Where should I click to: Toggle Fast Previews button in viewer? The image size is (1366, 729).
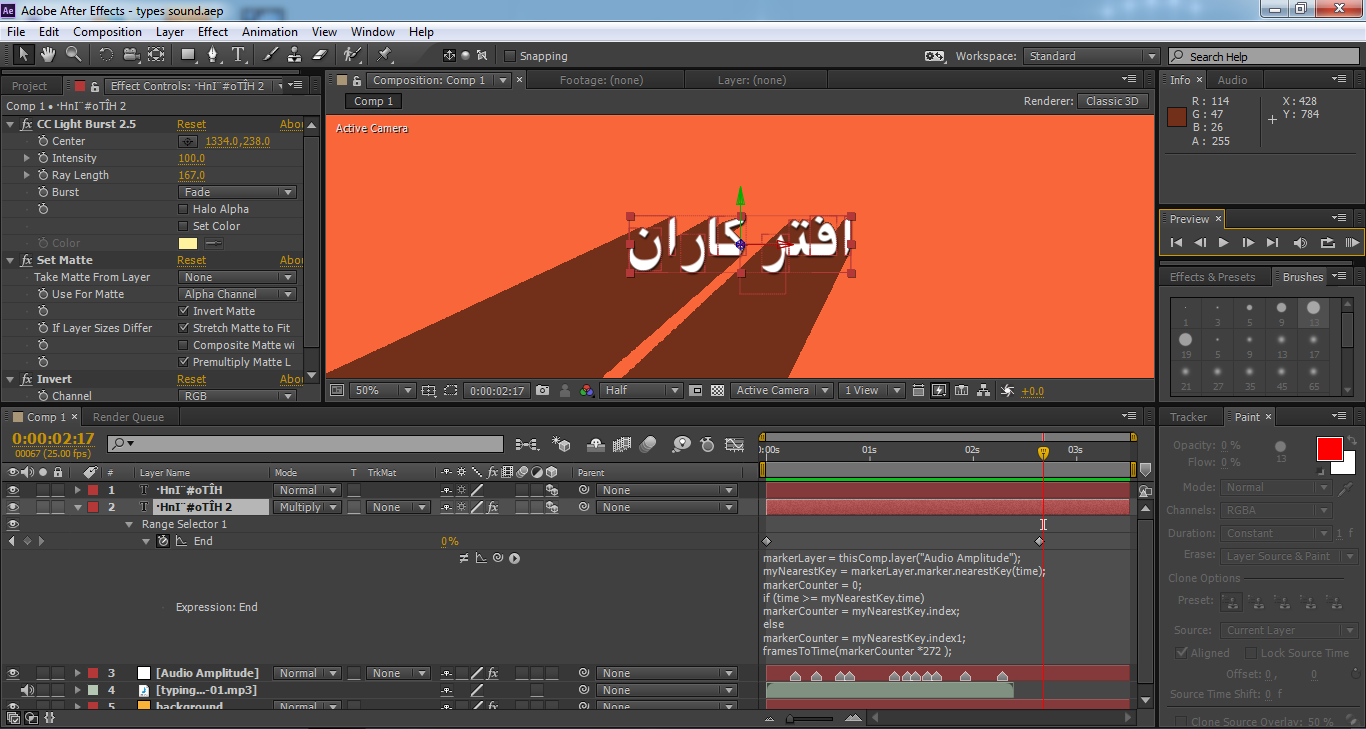pos(941,390)
